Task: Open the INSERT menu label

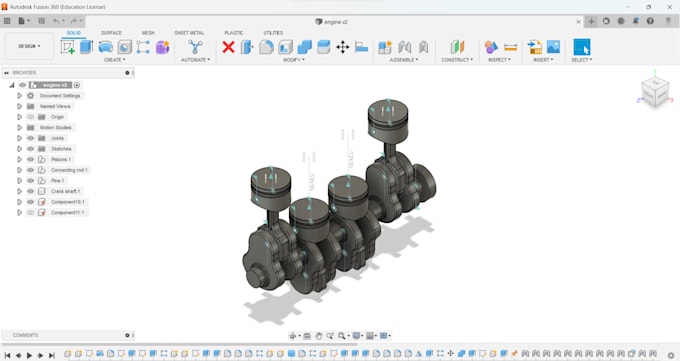Action: click(543, 60)
